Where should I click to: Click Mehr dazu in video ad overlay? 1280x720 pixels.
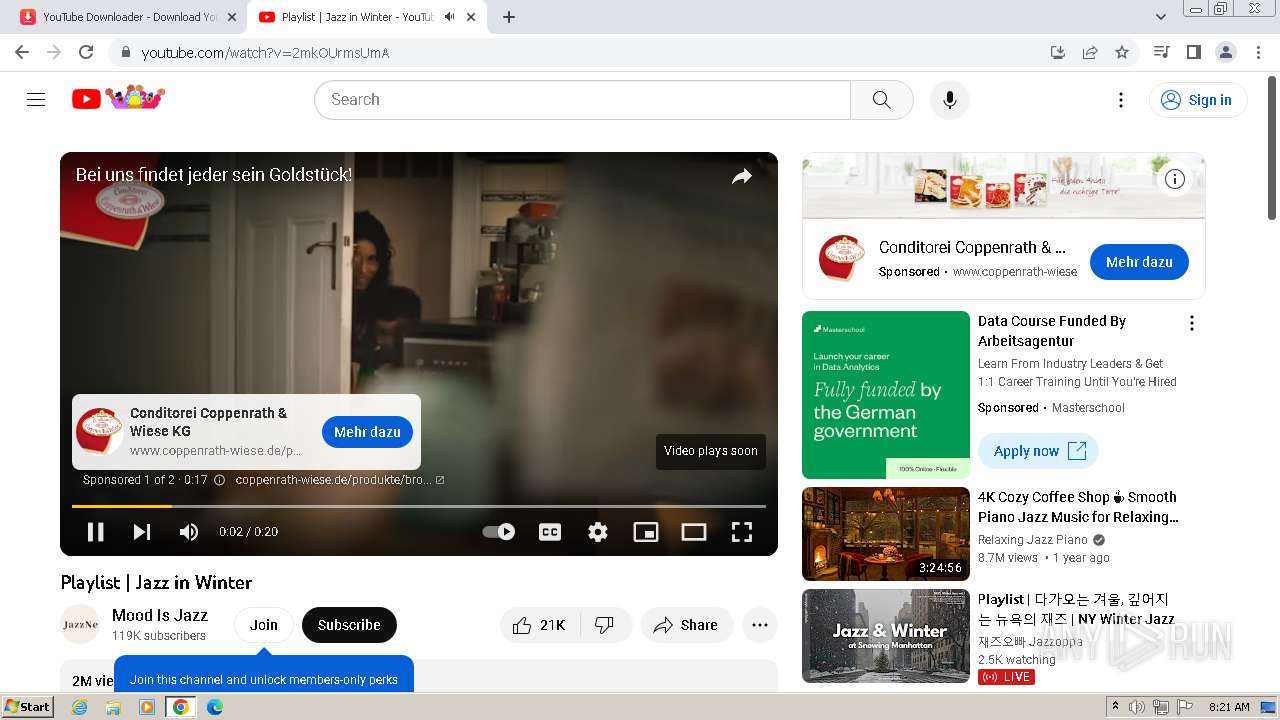pos(367,432)
